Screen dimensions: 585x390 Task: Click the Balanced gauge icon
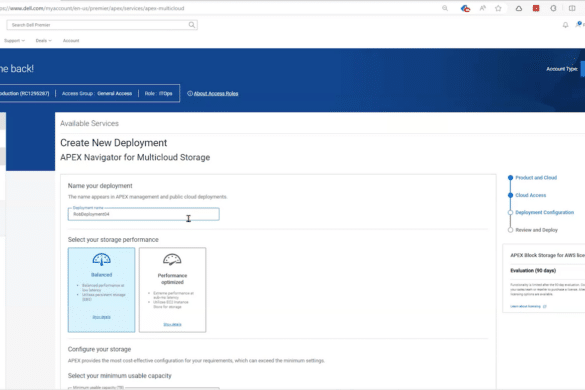(101, 259)
